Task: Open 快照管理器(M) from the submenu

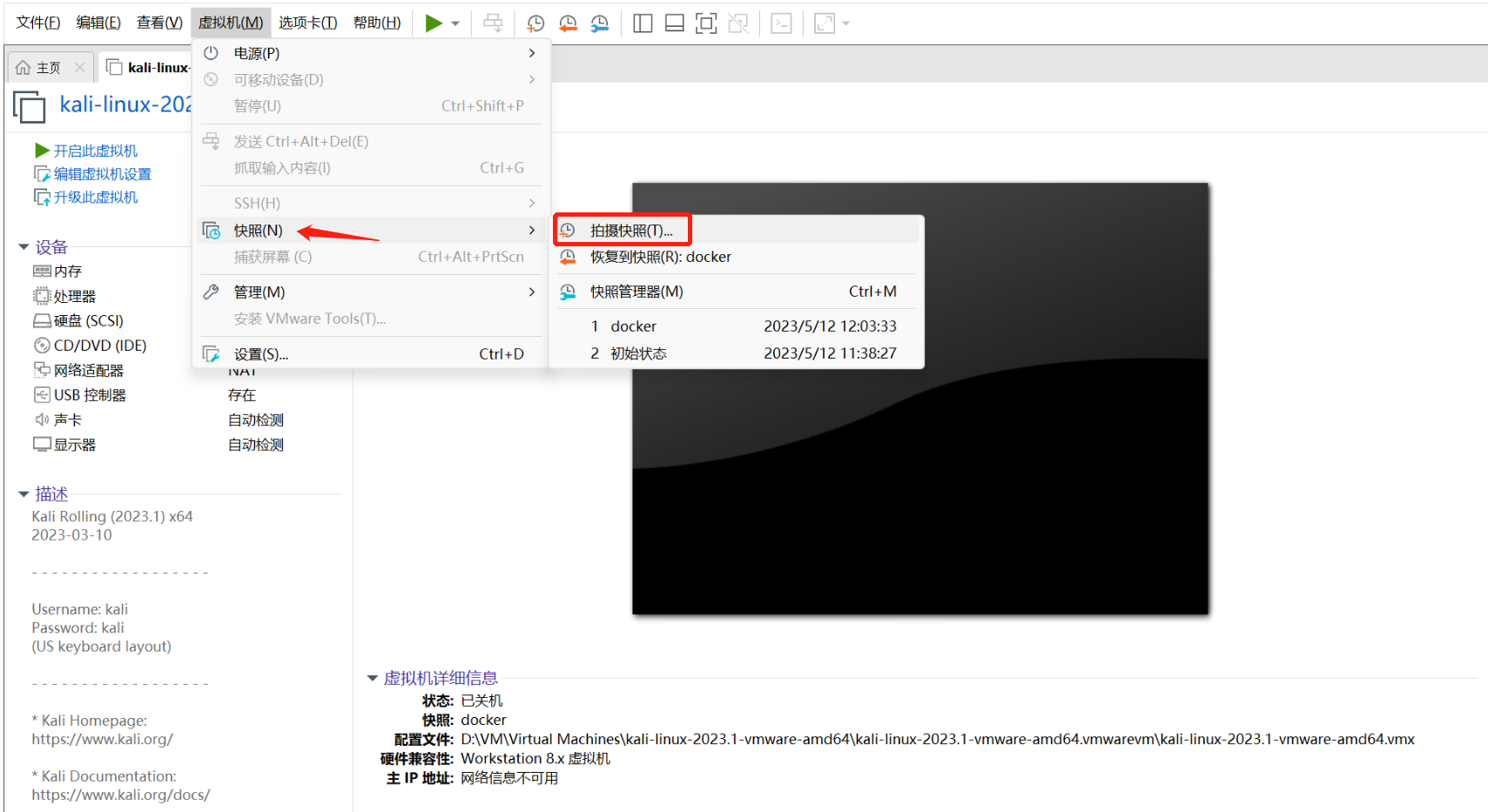Action: coord(636,292)
